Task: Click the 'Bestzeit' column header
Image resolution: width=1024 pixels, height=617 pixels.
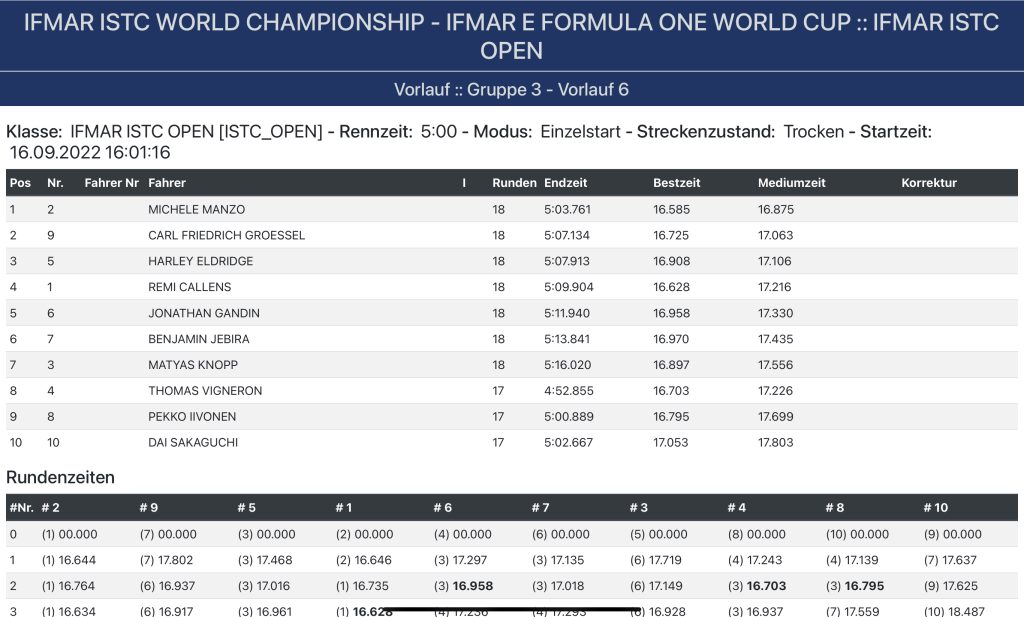Action: [677, 183]
